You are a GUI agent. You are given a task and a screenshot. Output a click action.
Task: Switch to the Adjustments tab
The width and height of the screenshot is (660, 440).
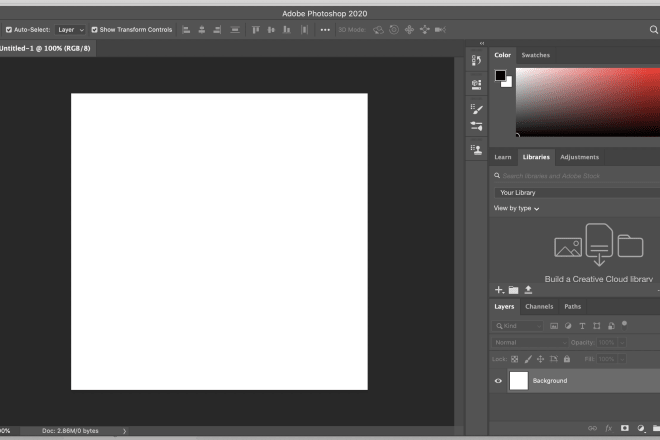pyautogui.click(x=580, y=157)
